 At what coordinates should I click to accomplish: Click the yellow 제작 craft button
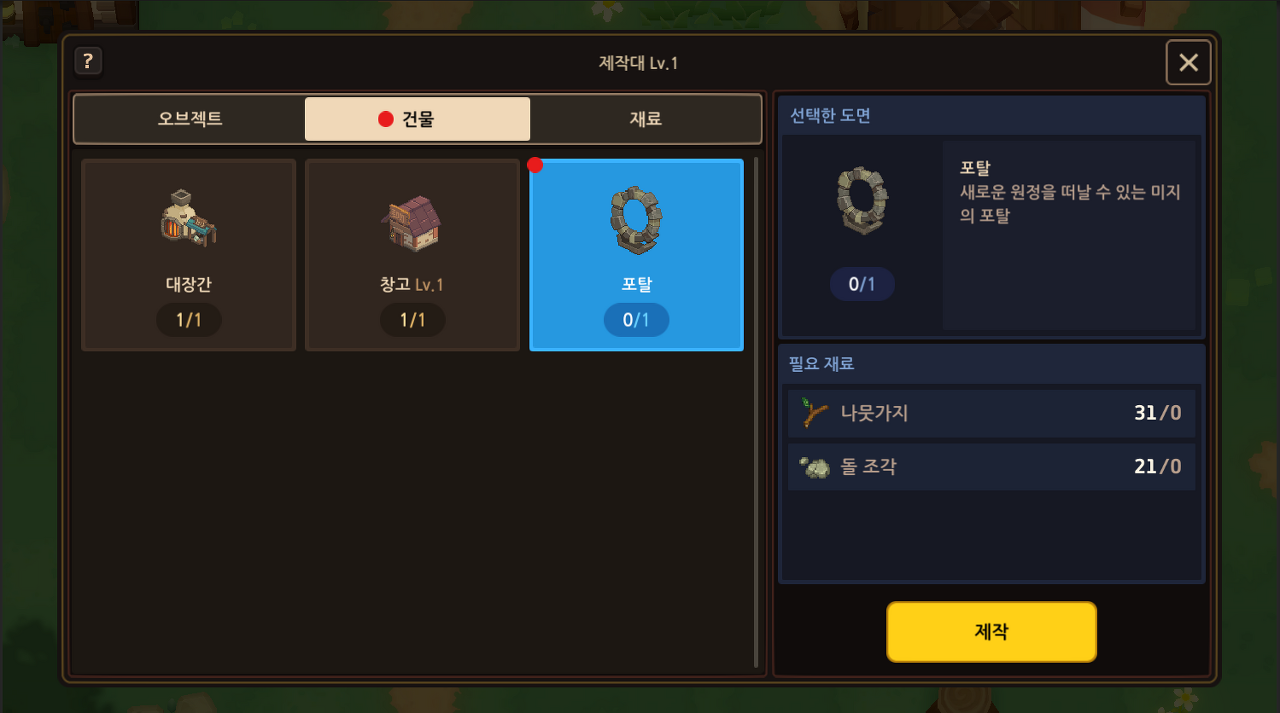point(991,632)
